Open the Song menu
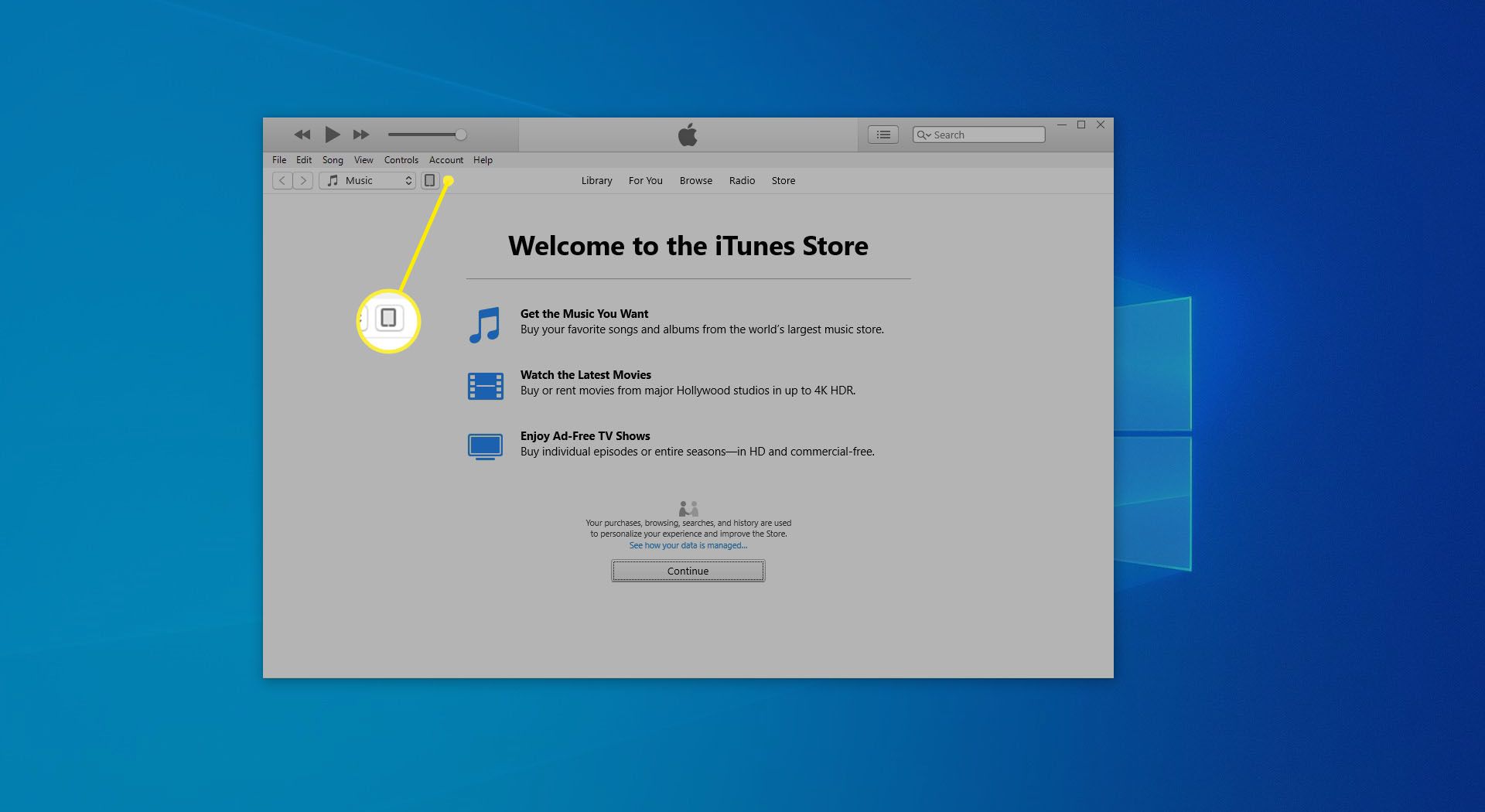Image resolution: width=1485 pixels, height=812 pixels. (x=333, y=160)
